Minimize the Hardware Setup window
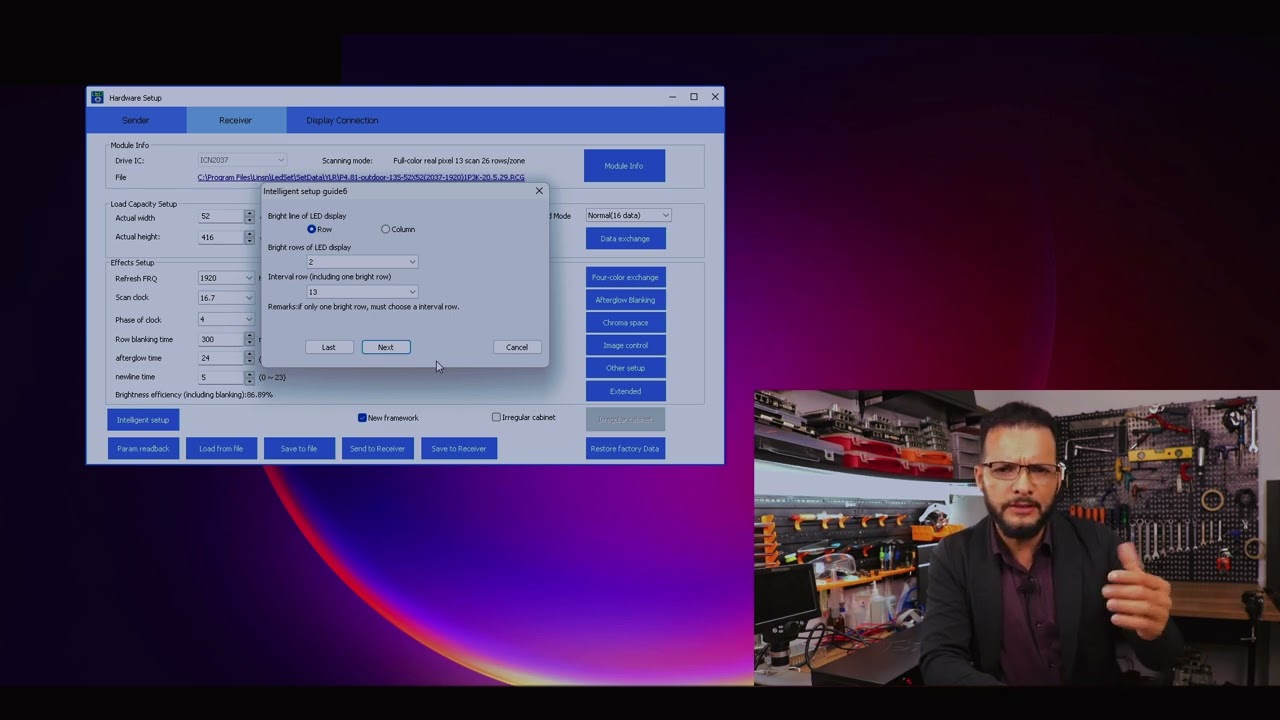Screen dimensions: 1280x720 pos(672,97)
